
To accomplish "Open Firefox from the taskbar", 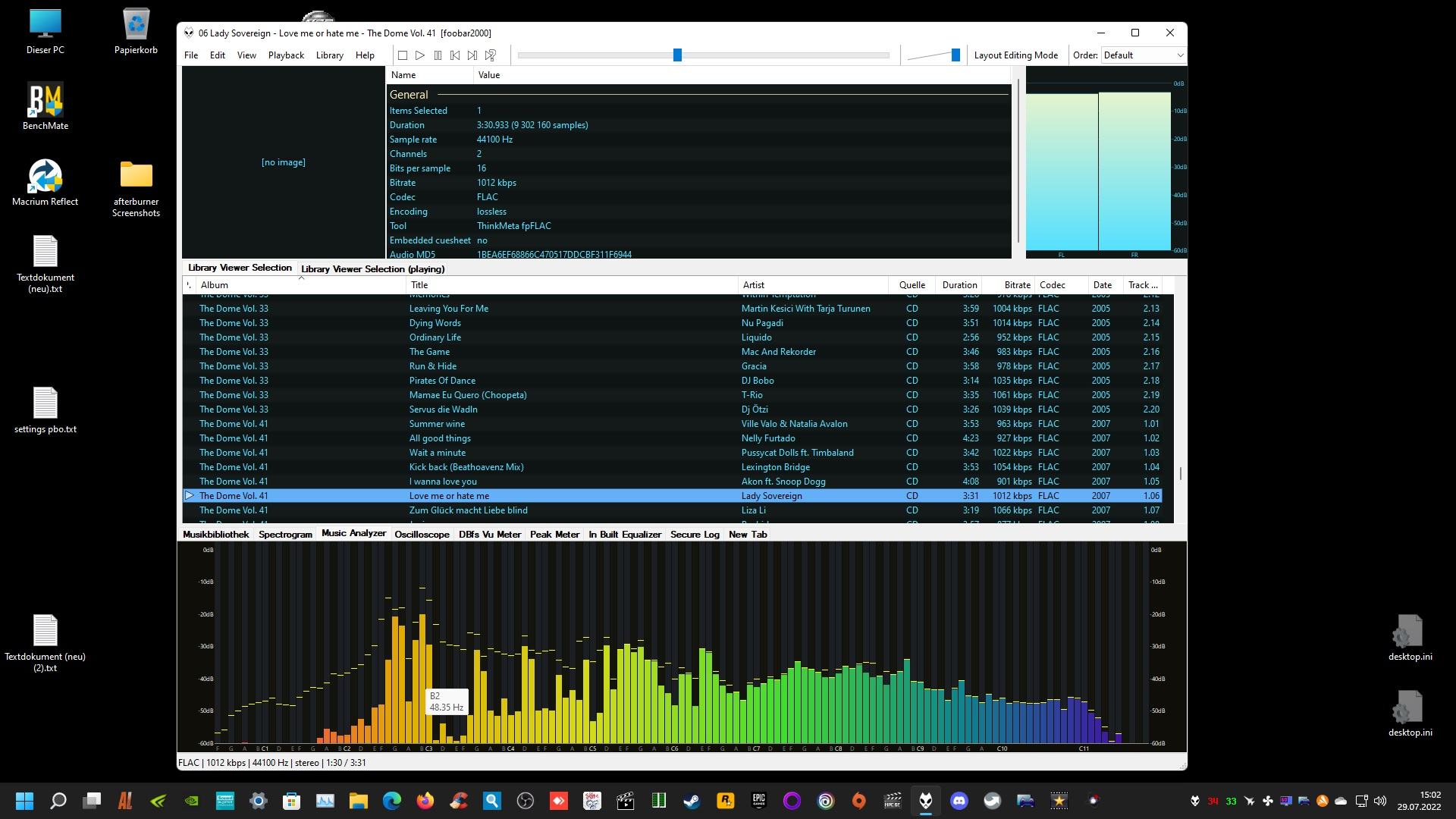I will (x=425, y=801).
